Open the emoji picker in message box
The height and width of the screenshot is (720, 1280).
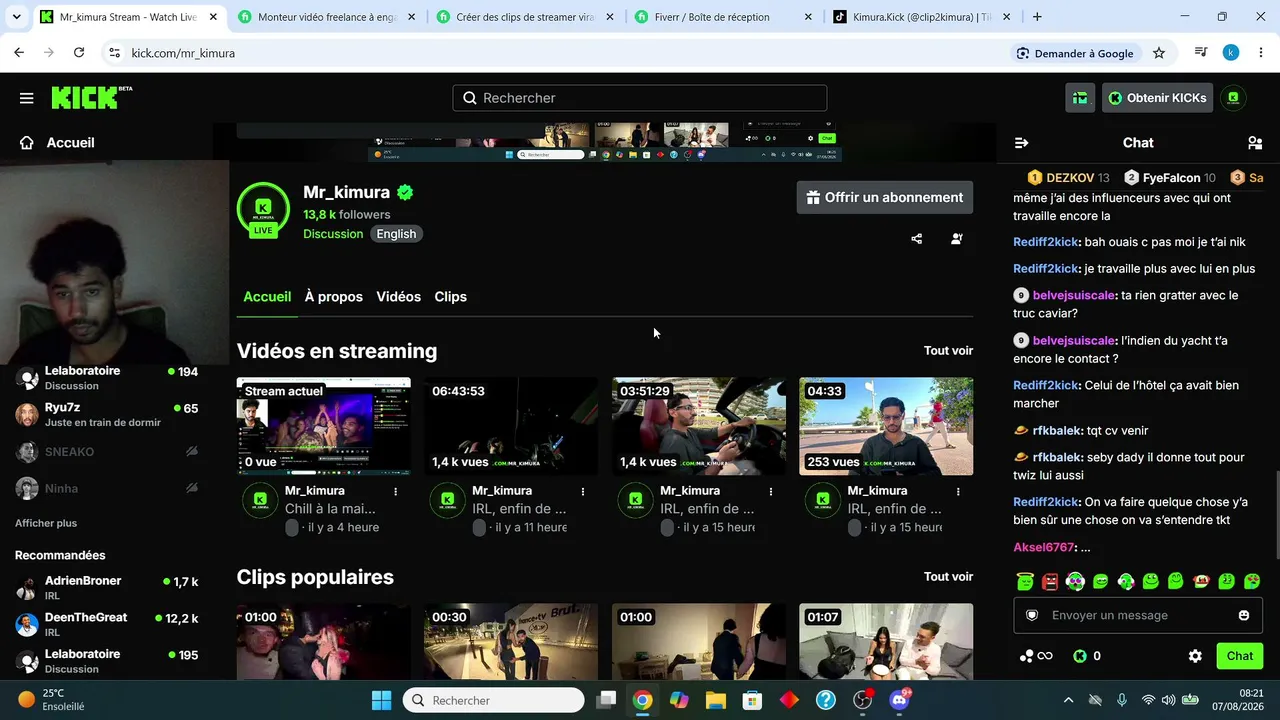tap(1244, 615)
